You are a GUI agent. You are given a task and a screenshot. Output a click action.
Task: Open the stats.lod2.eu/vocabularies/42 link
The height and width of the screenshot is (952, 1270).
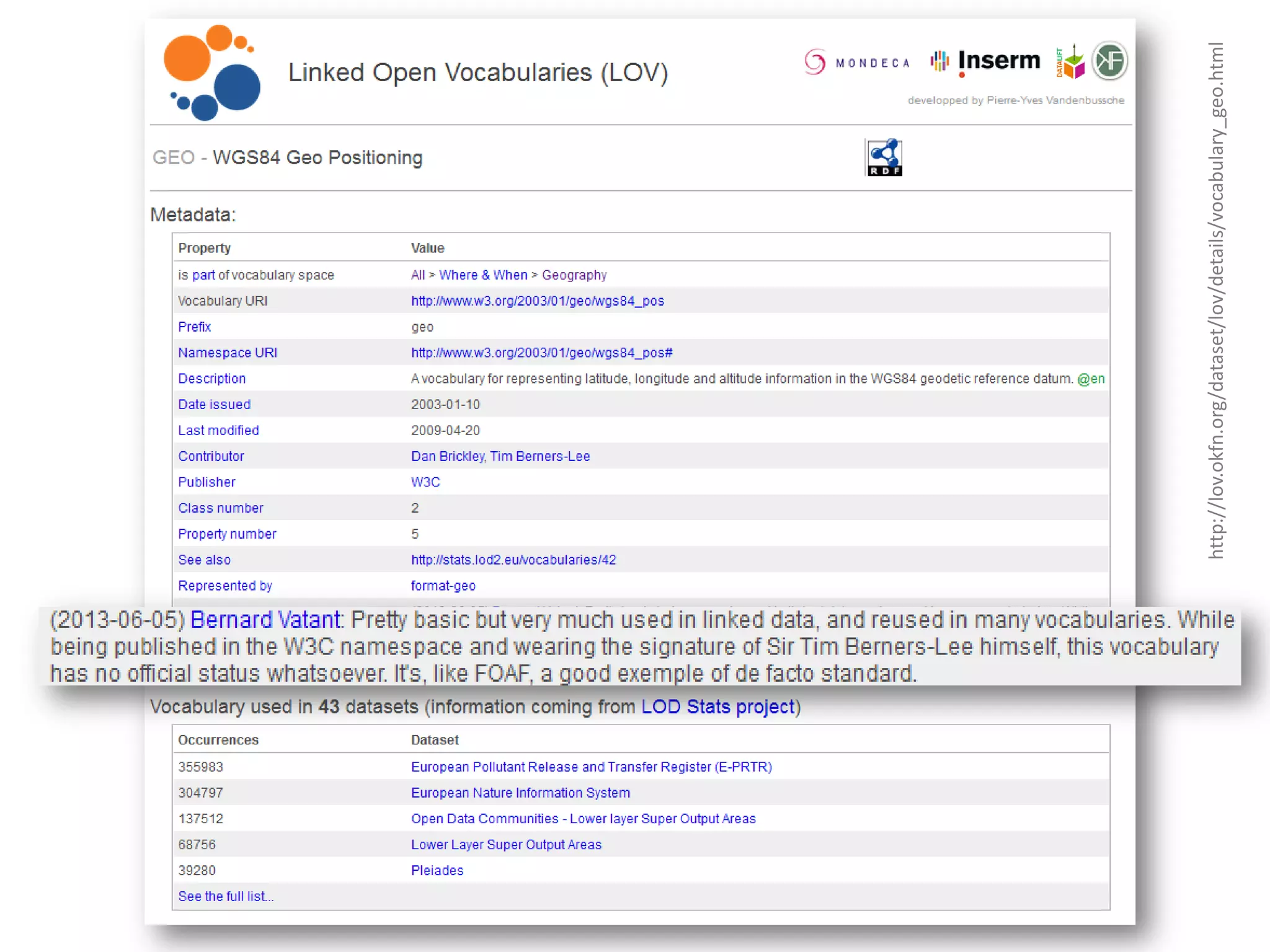coord(513,560)
